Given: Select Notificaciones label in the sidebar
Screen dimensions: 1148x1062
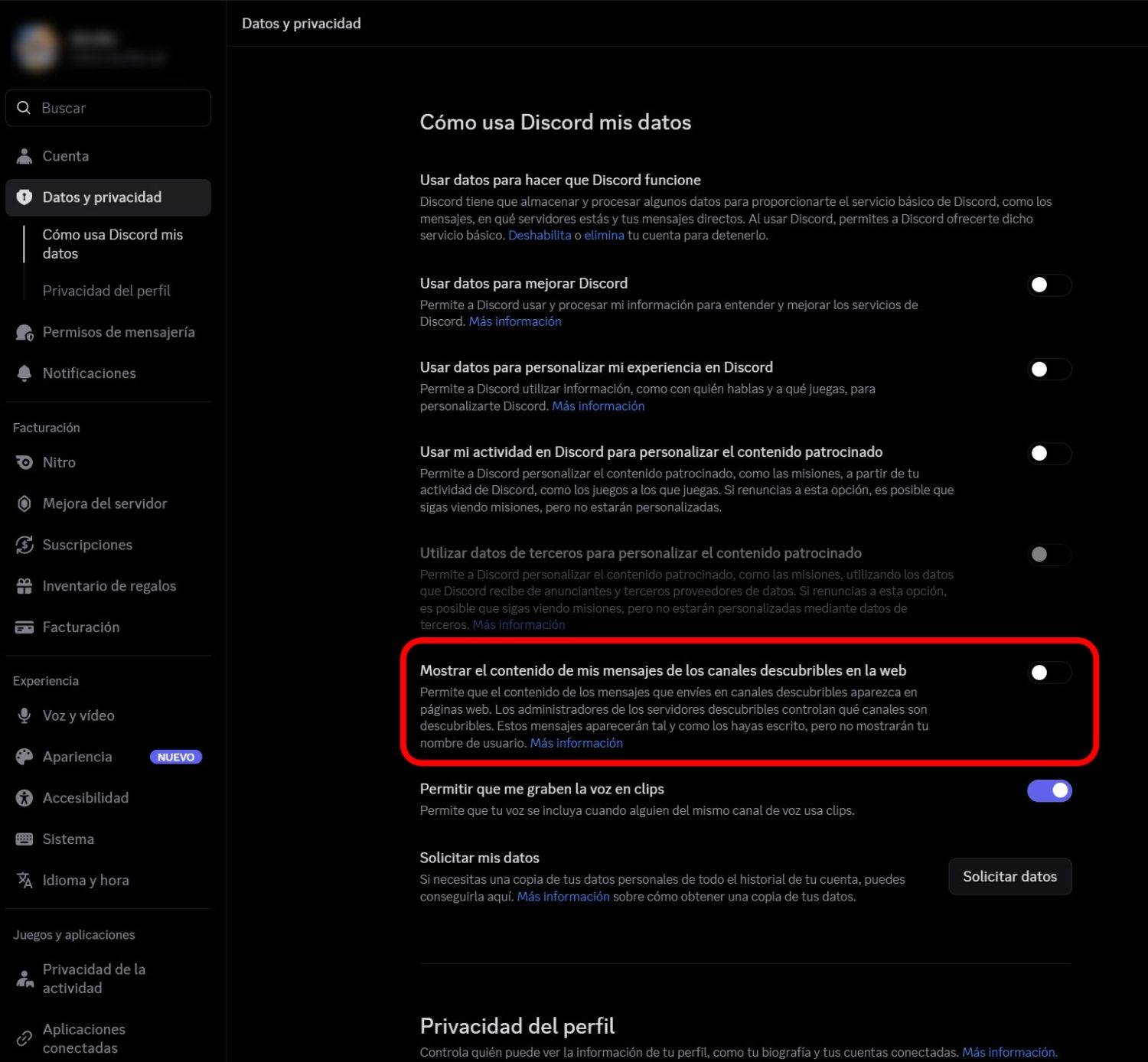Looking at the screenshot, I should pyautogui.click(x=90, y=373).
